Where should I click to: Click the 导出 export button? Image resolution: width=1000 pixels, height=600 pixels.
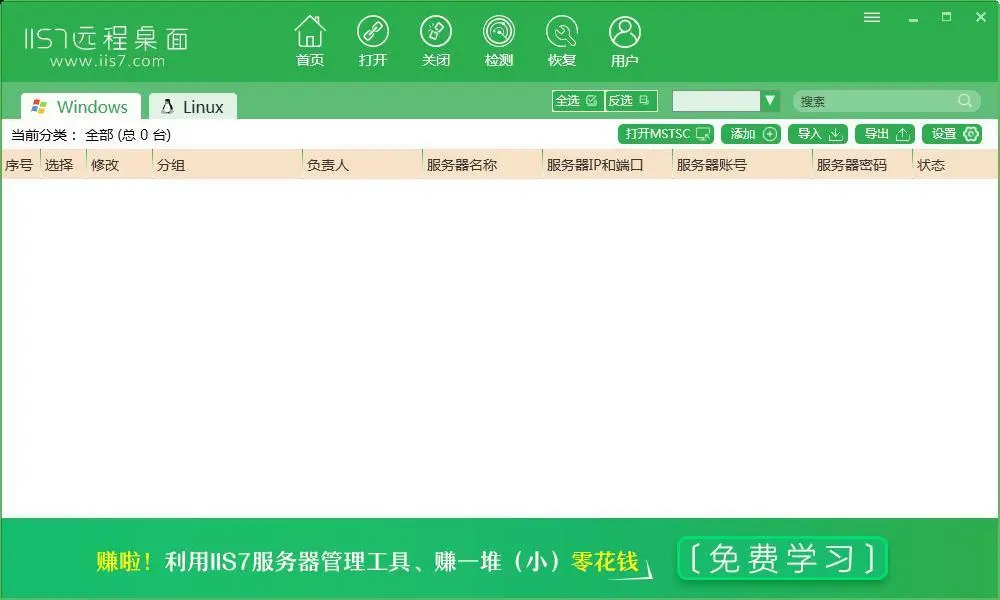click(x=885, y=134)
